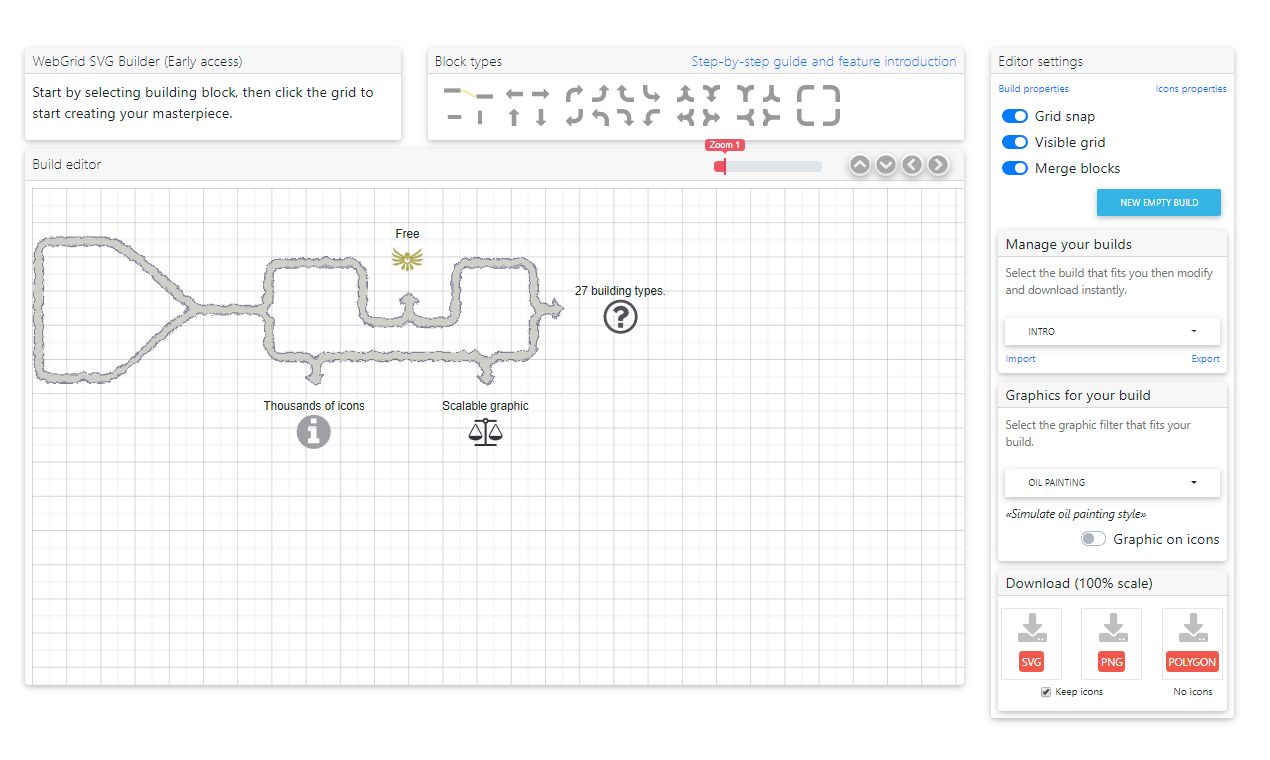Enable Graphic on icons
This screenshot has height=760, width=1270.
point(1094,539)
